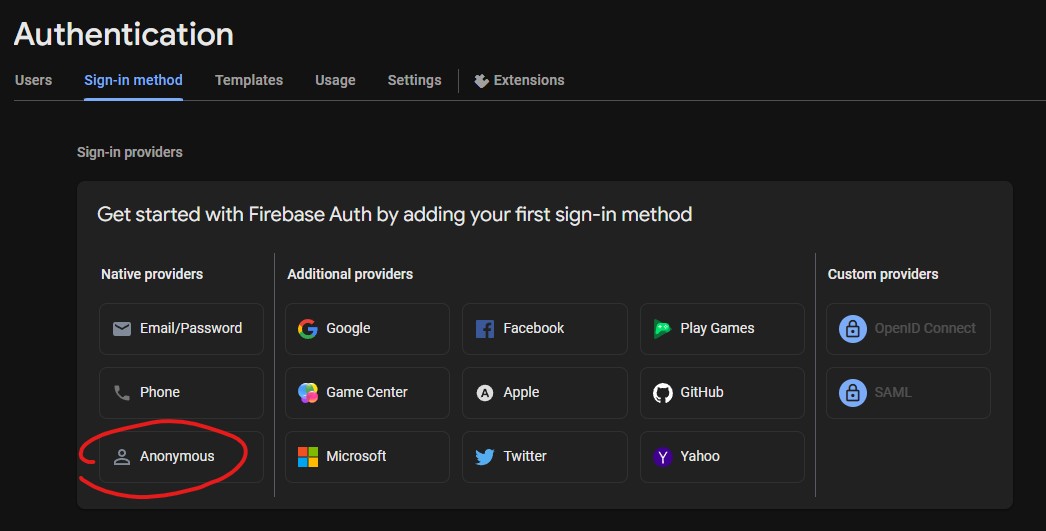Choose the Yahoo provider label
Image resolution: width=1046 pixels, height=531 pixels.
pyautogui.click(x=700, y=456)
